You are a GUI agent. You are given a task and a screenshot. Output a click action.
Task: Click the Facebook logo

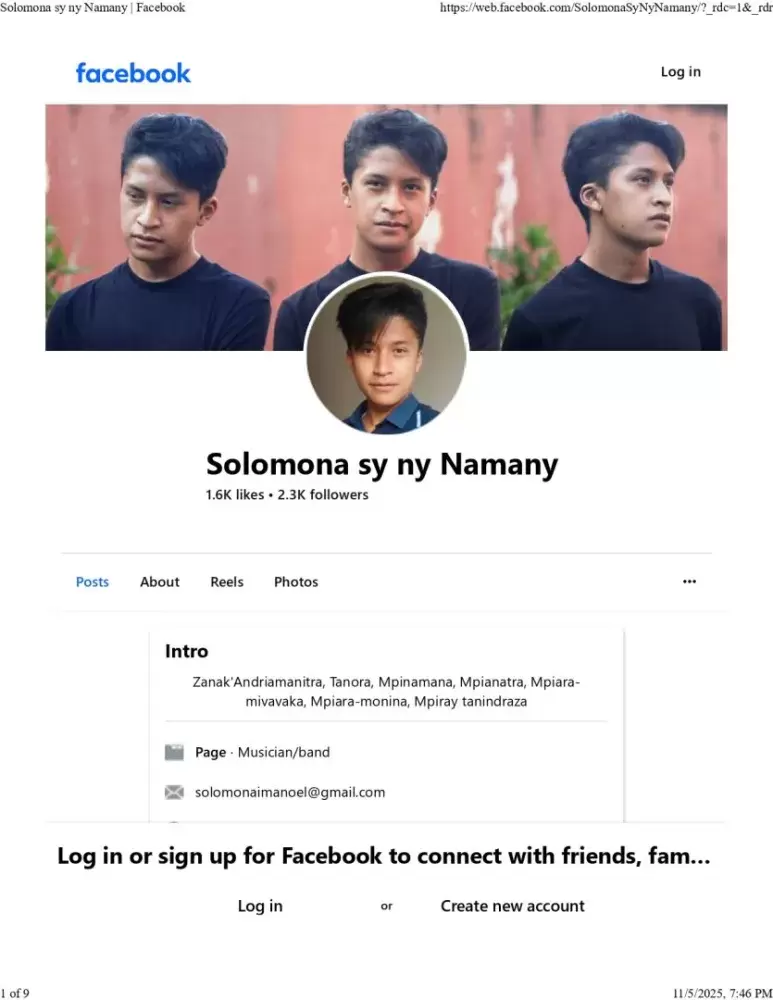pyautogui.click(x=133, y=73)
